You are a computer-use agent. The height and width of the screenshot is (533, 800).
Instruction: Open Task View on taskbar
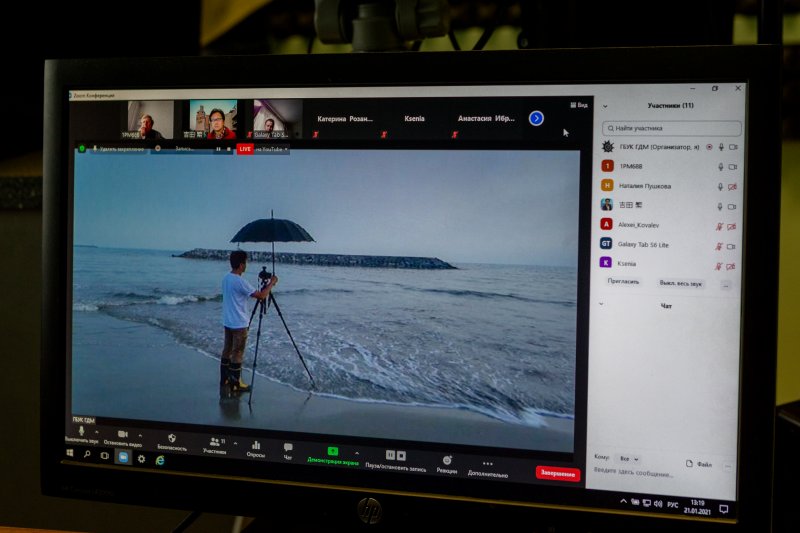[105, 455]
